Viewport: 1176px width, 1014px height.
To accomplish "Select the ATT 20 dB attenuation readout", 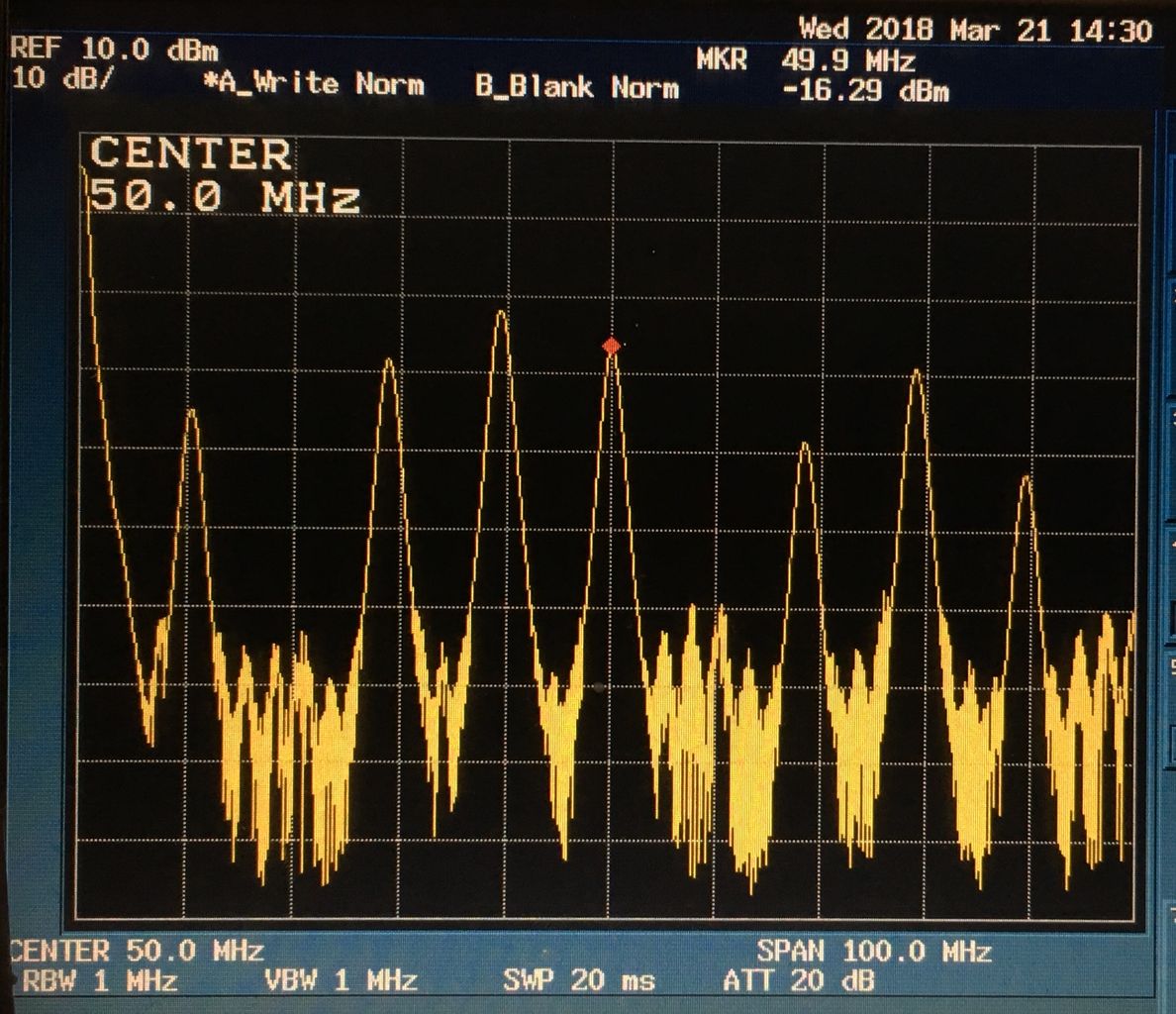I will 799,980.
